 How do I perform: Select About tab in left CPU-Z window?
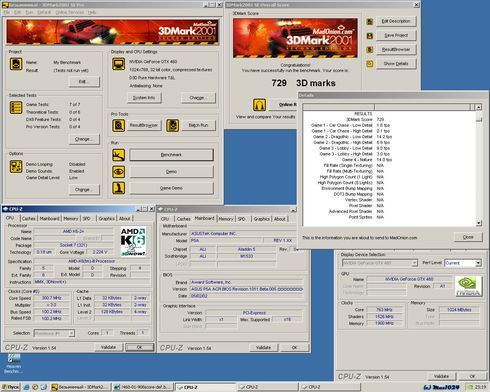point(125,219)
